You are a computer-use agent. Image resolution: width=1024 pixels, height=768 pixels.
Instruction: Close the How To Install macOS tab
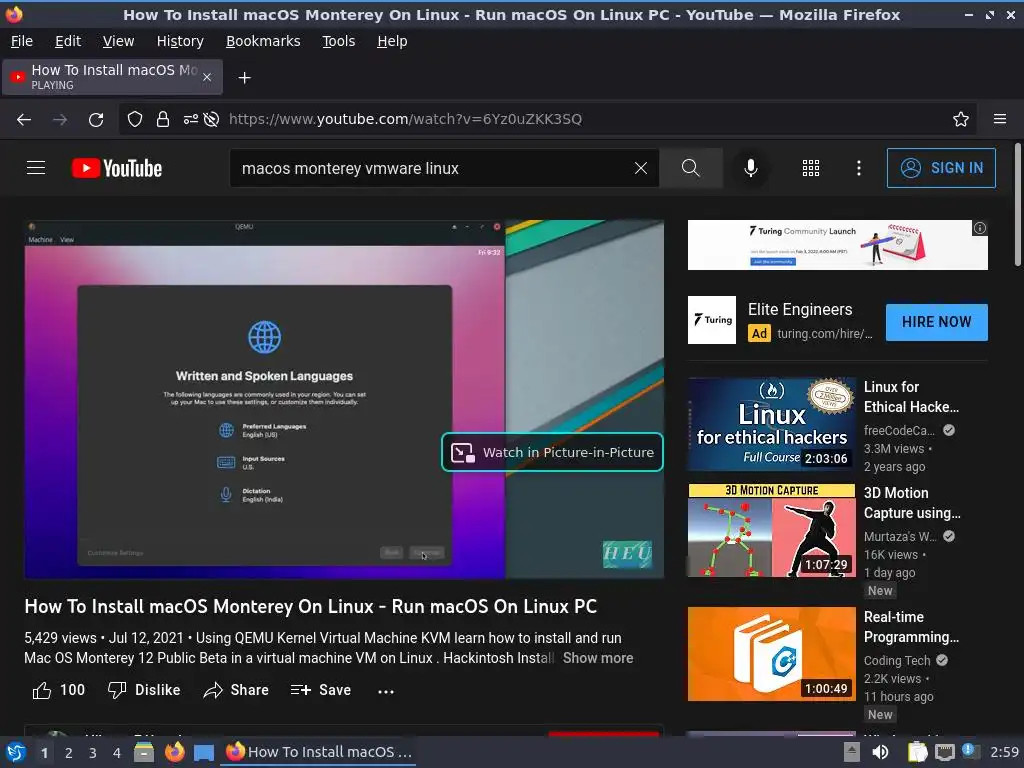207,77
